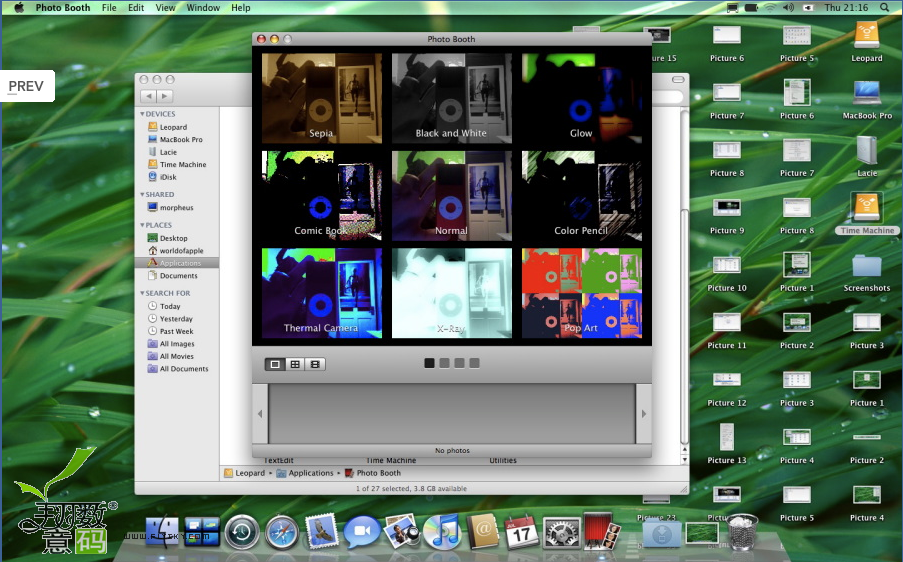903x562 pixels.
Task: Open the Apple menu
Action: [18, 7]
